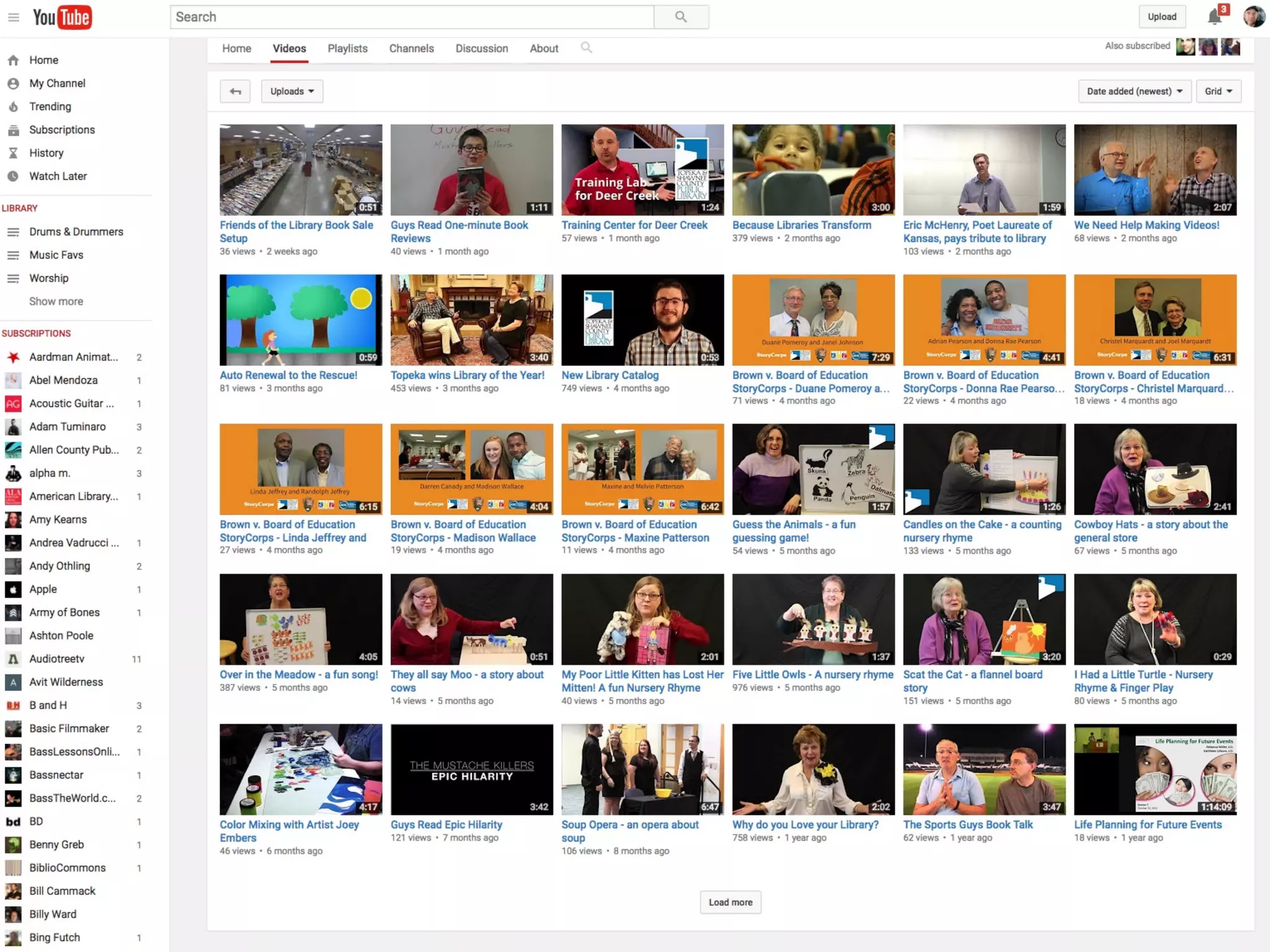Open the About tab

click(544, 48)
